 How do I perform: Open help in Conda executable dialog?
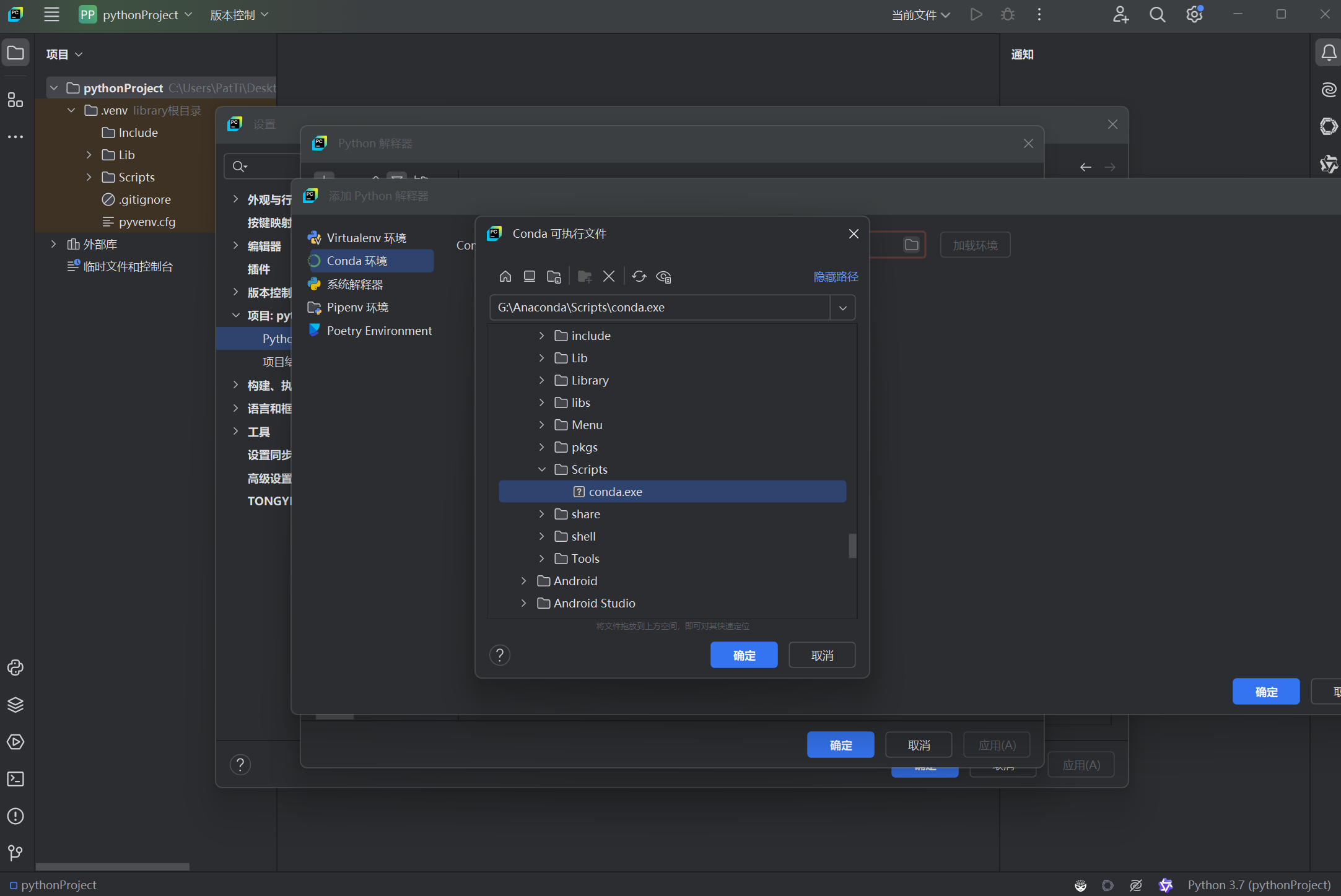(500, 655)
